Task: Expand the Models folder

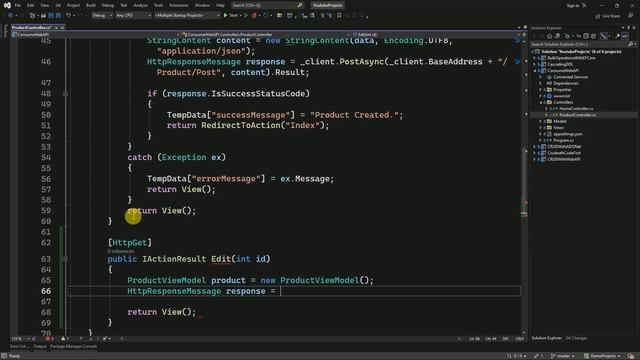Action: pyautogui.click(x=541, y=121)
